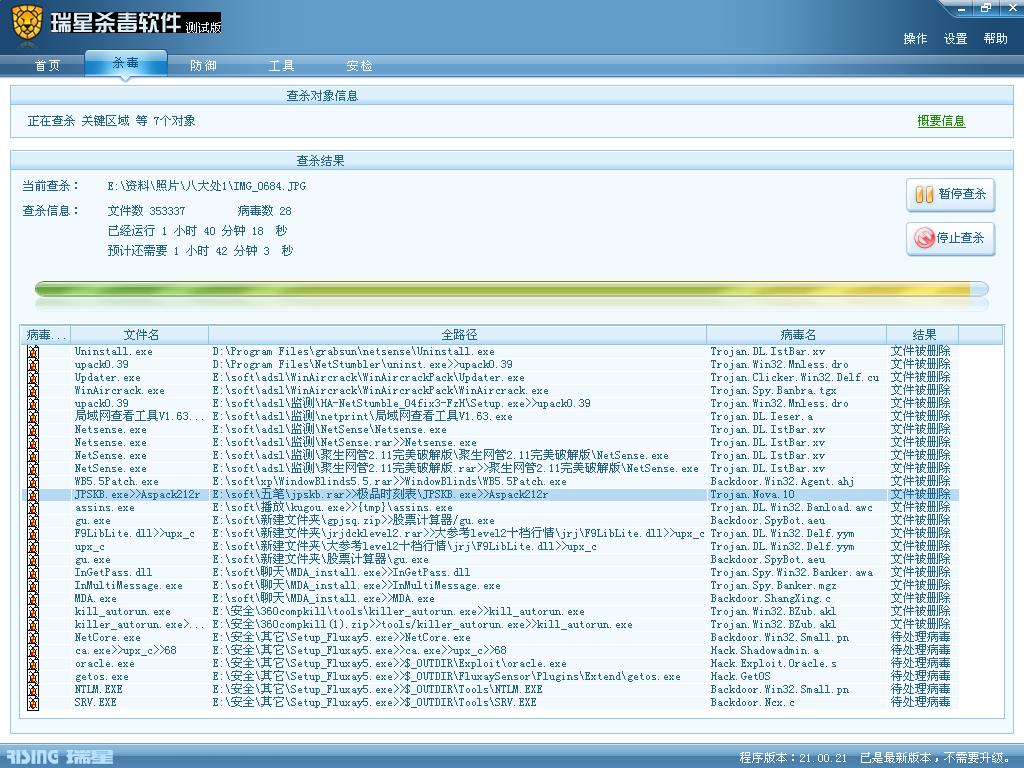Click the Rising lion shield logo
The height and width of the screenshot is (768, 1024).
(x=26, y=25)
